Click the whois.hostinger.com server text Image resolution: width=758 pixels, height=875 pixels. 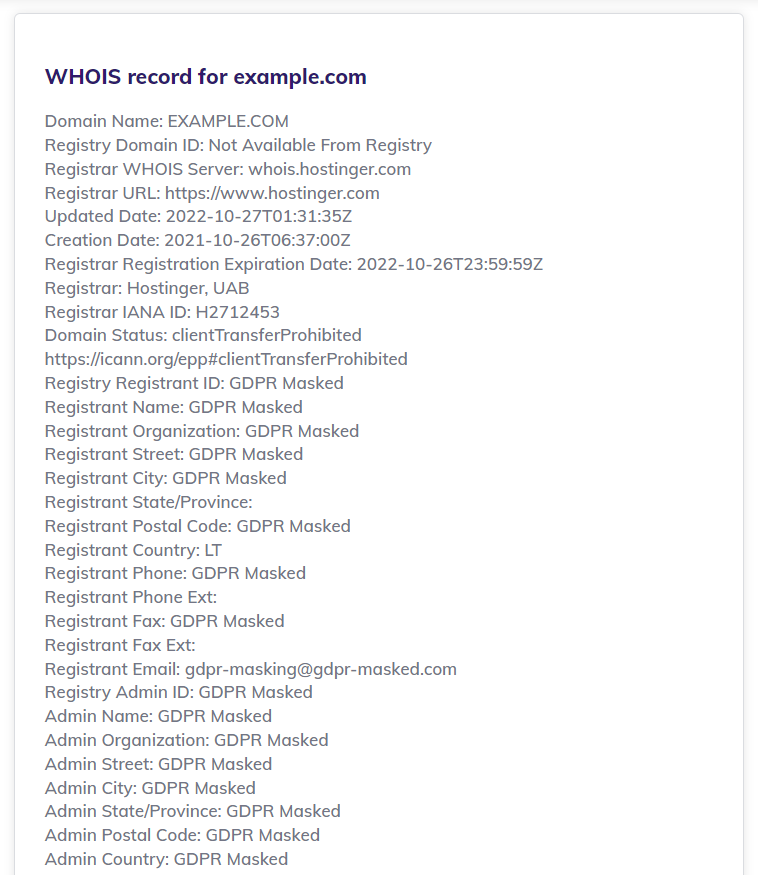(x=329, y=169)
